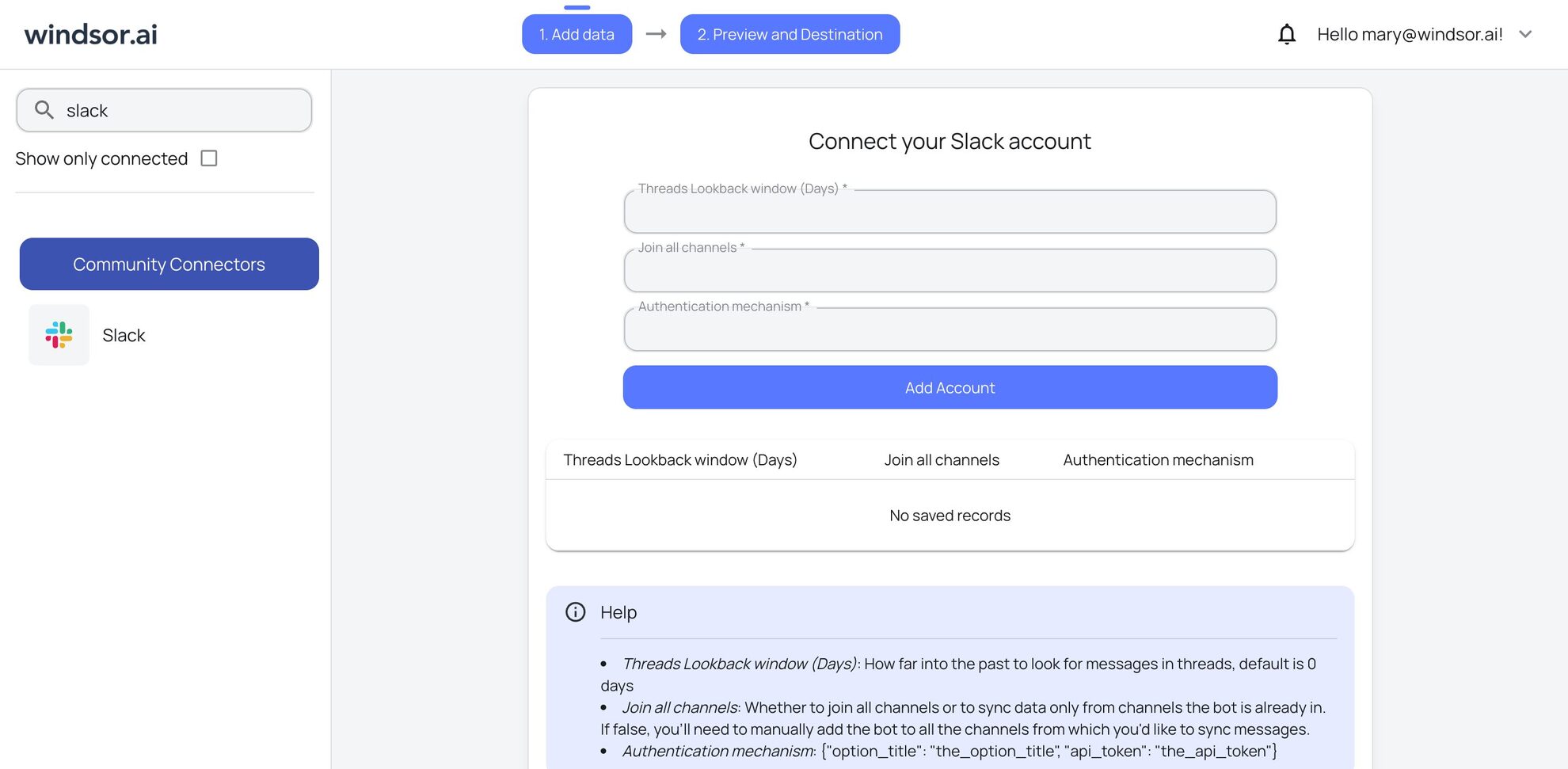Image resolution: width=1568 pixels, height=769 pixels.
Task: Expand the account dropdown chevron
Action: [1525, 34]
